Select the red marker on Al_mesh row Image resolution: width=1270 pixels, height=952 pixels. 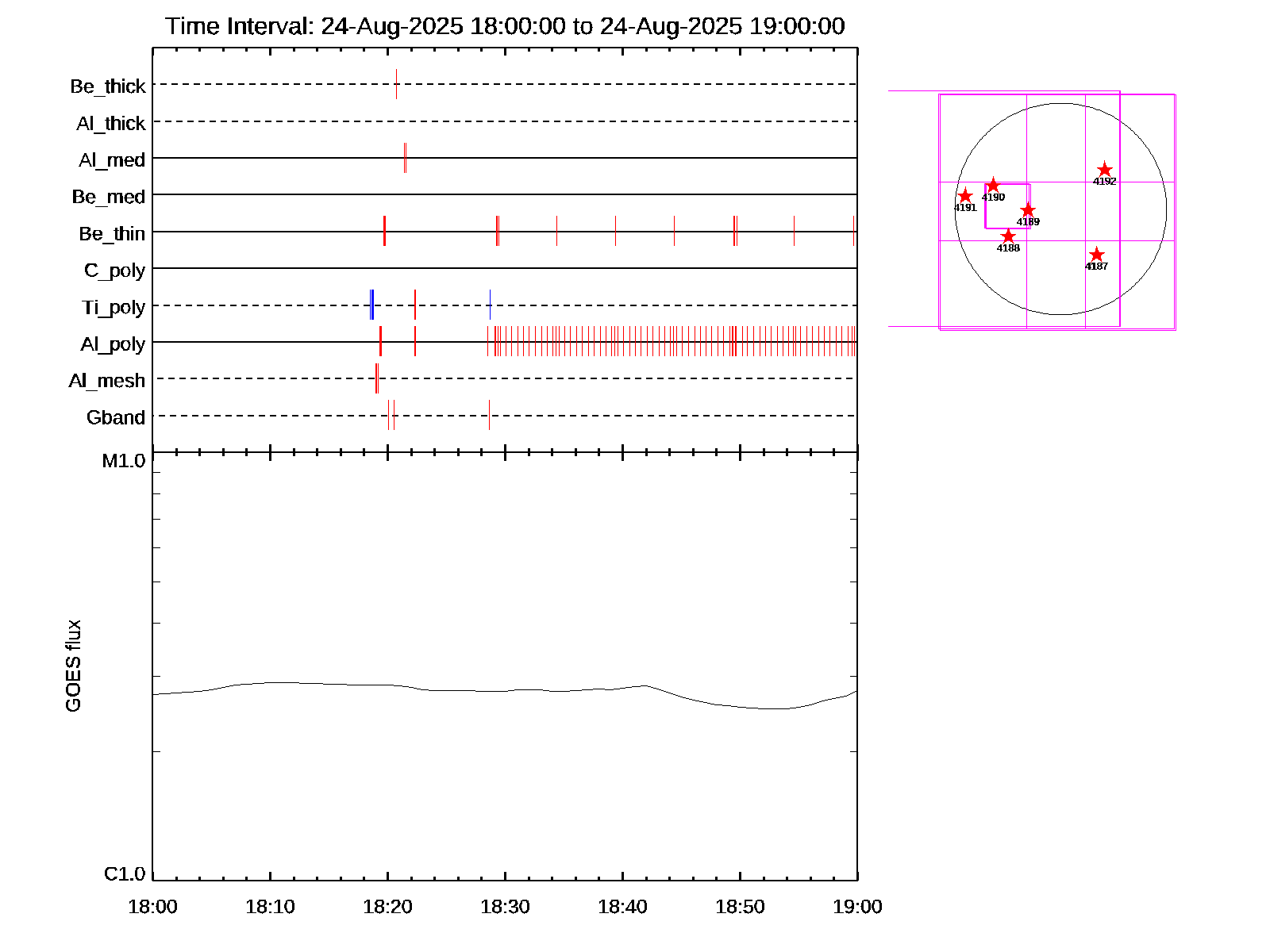(x=377, y=378)
